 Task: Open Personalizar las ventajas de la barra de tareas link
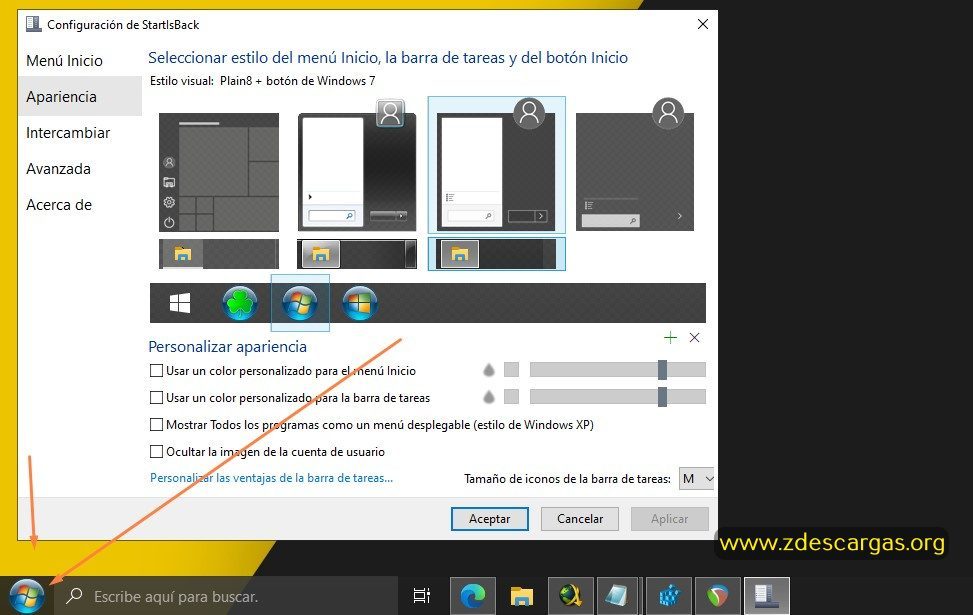point(271,478)
